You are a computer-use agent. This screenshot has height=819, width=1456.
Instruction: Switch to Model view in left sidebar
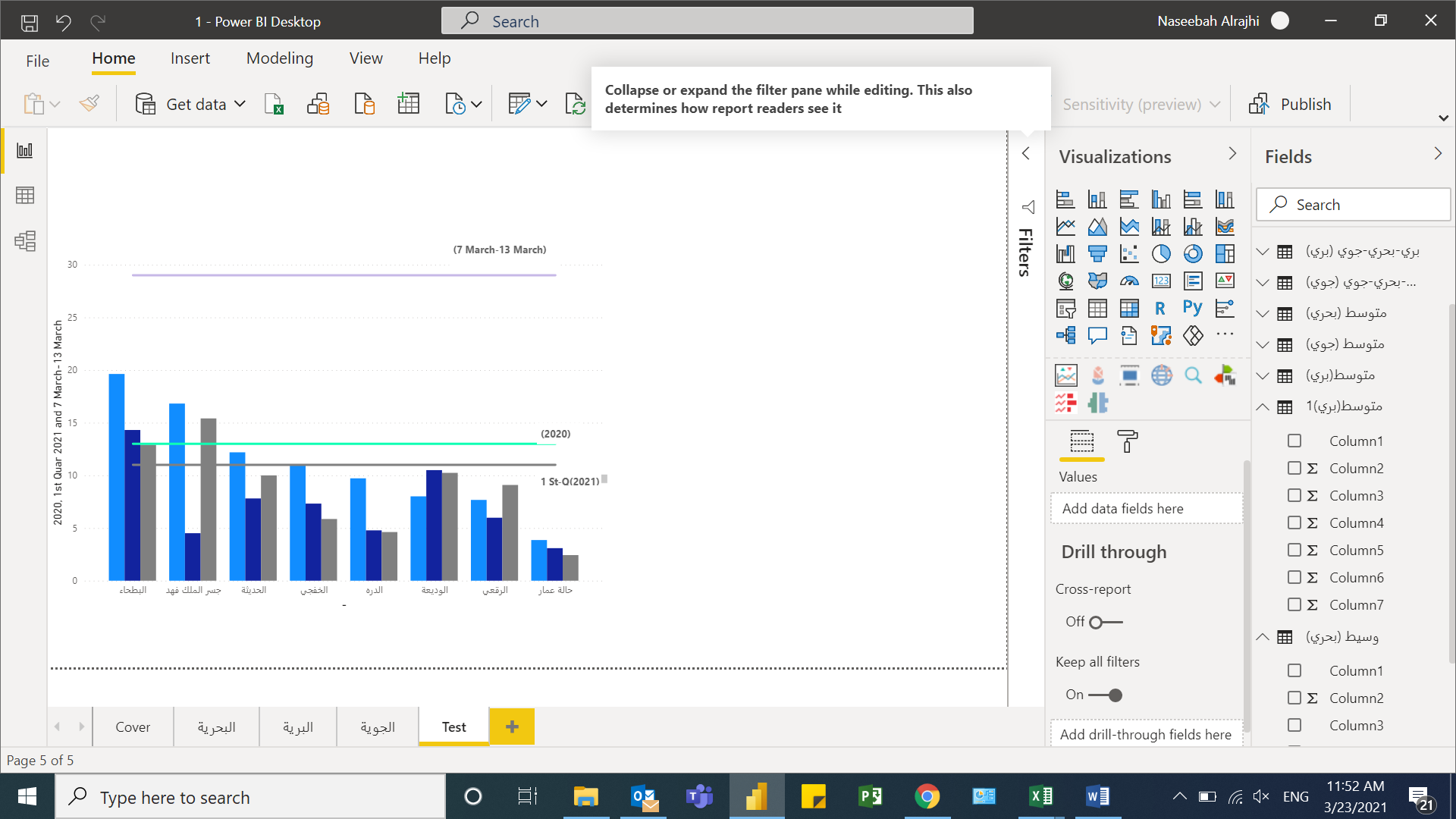click(25, 241)
